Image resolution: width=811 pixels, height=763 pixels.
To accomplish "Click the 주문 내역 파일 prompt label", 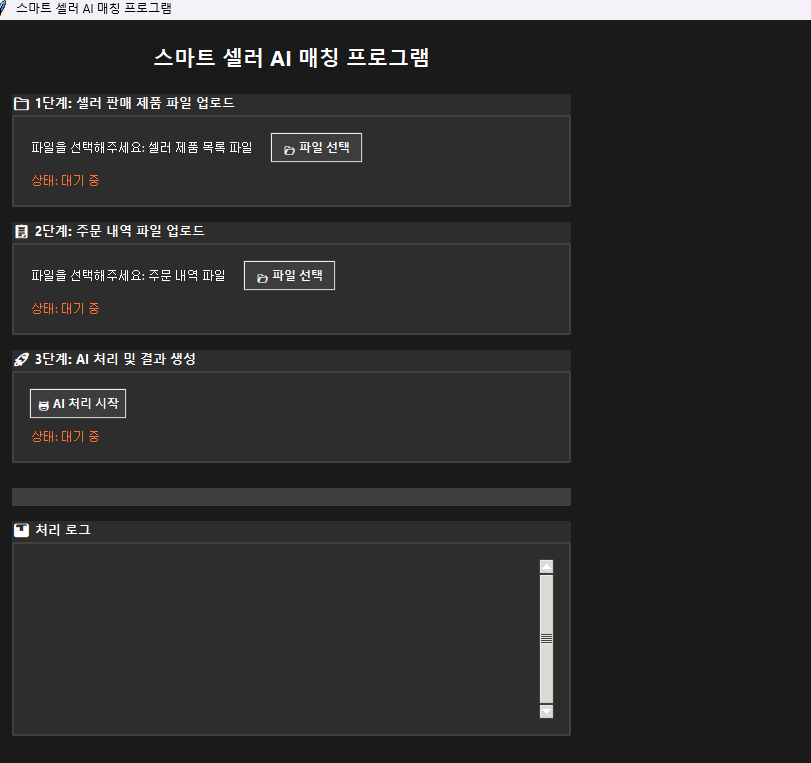I will point(128,276).
